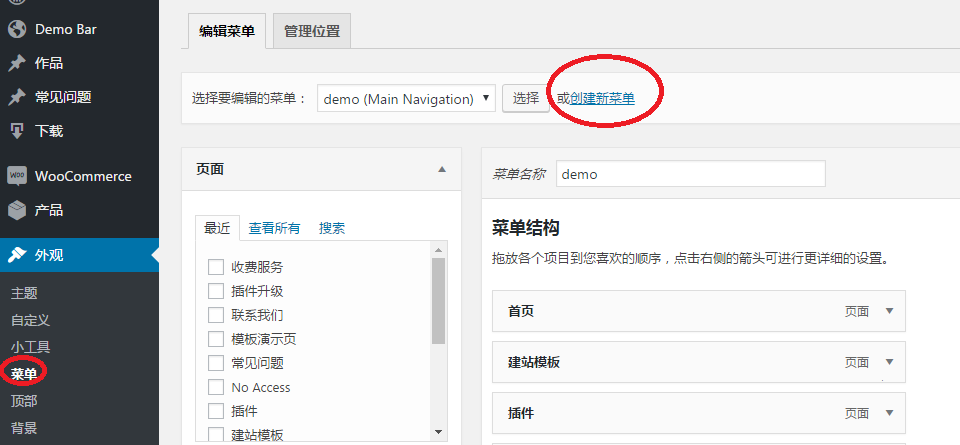This screenshot has width=960, height=445.
Task: Tick the 收费服务 checkbox
Action: tap(215, 267)
